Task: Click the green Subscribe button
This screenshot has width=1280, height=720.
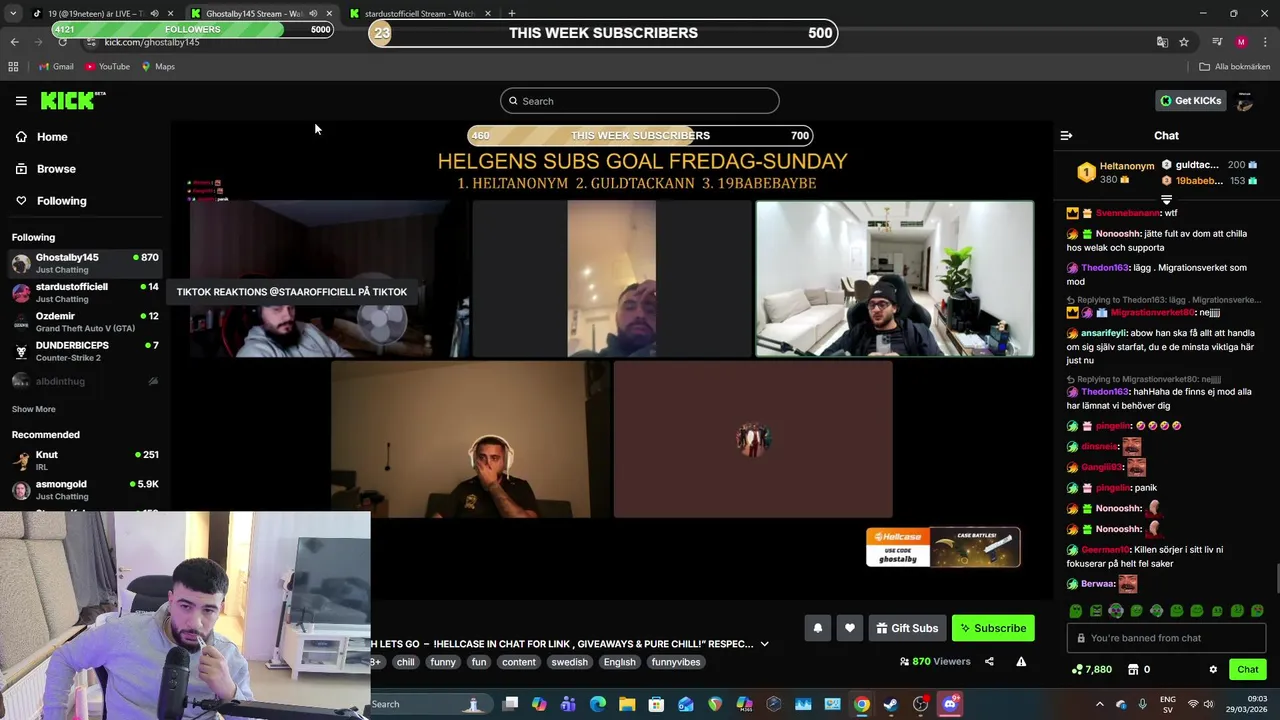Action: point(993,628)
